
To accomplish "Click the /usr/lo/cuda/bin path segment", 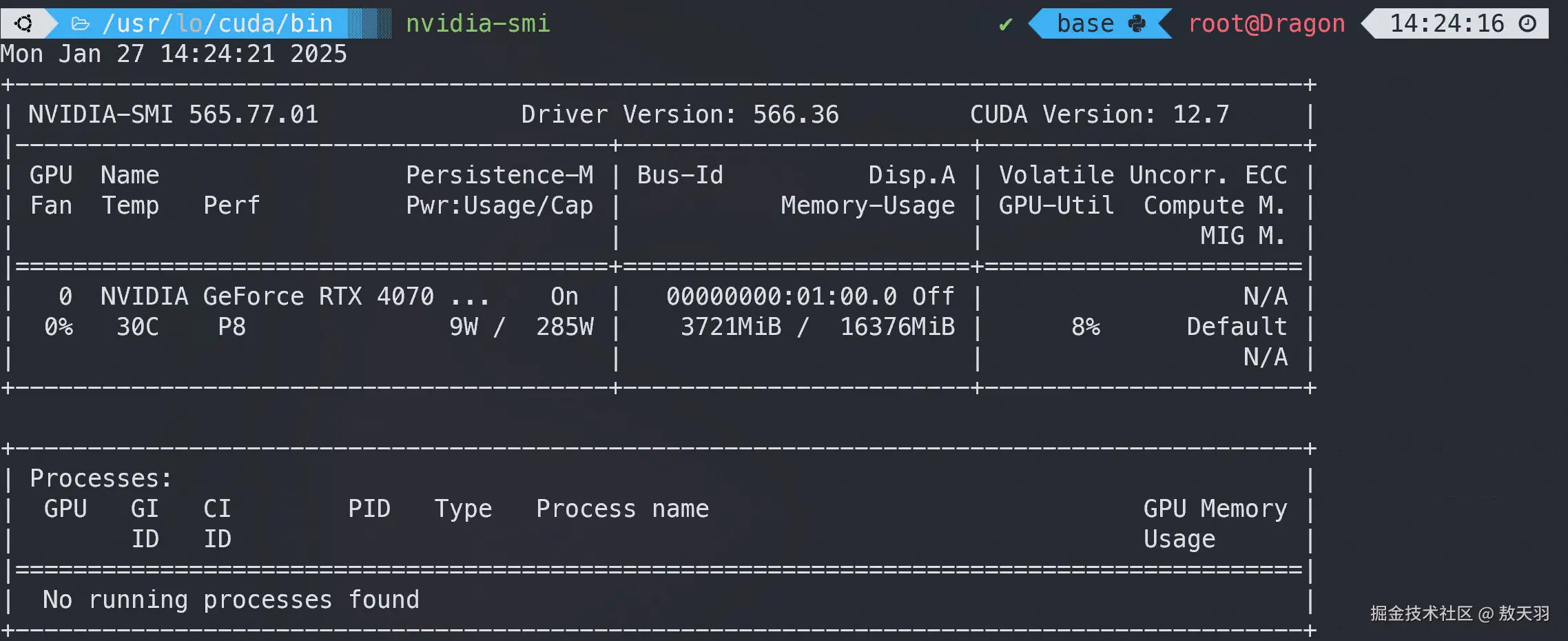I will (217, 24).
